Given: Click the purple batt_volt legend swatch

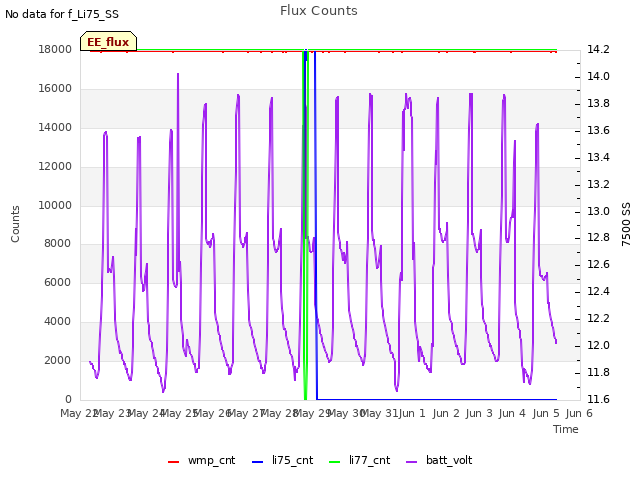Looking at the screenshot, I should tap(412, 462).
